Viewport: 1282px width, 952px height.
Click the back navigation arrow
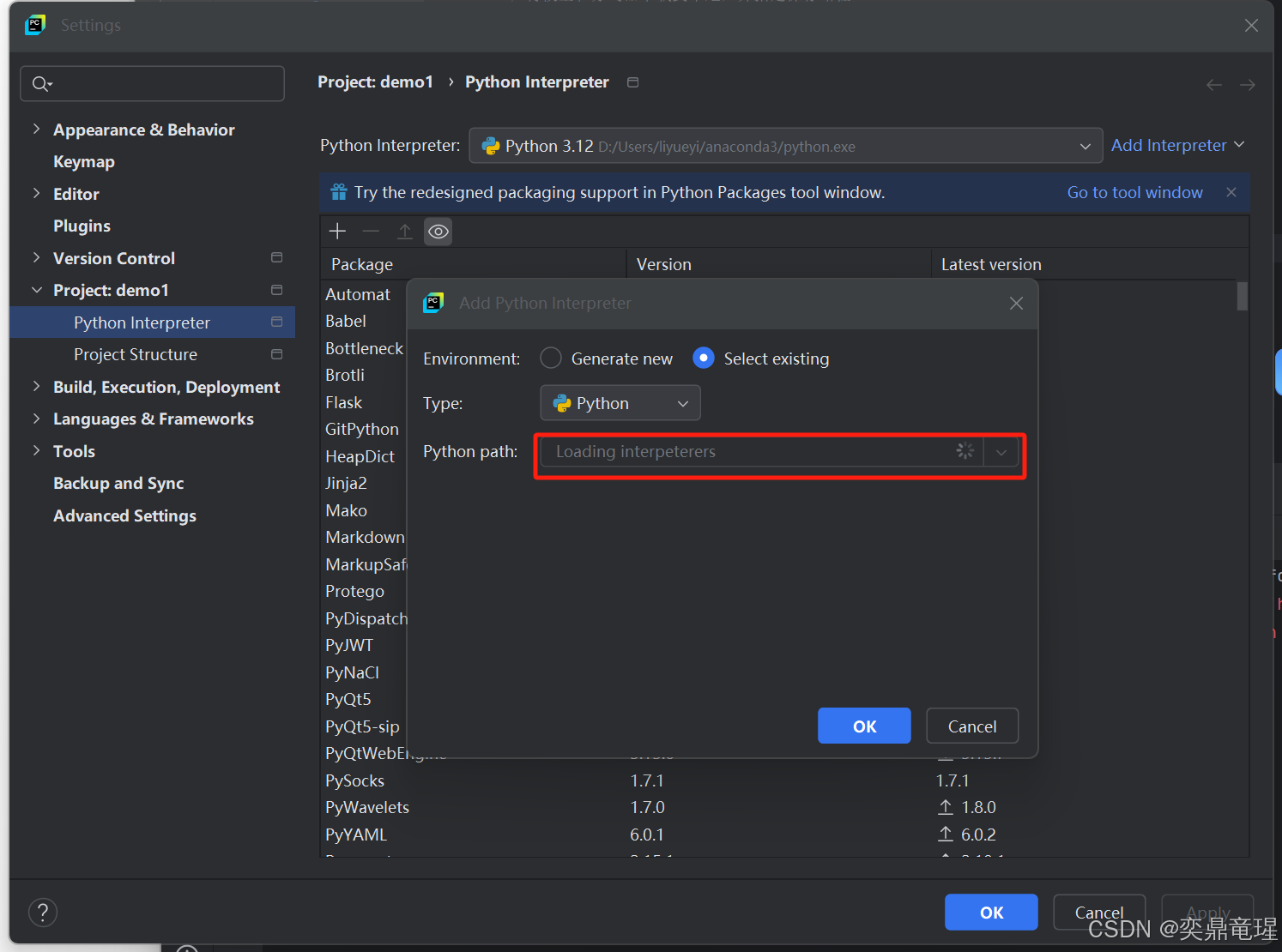click(x=1214, y=84)
